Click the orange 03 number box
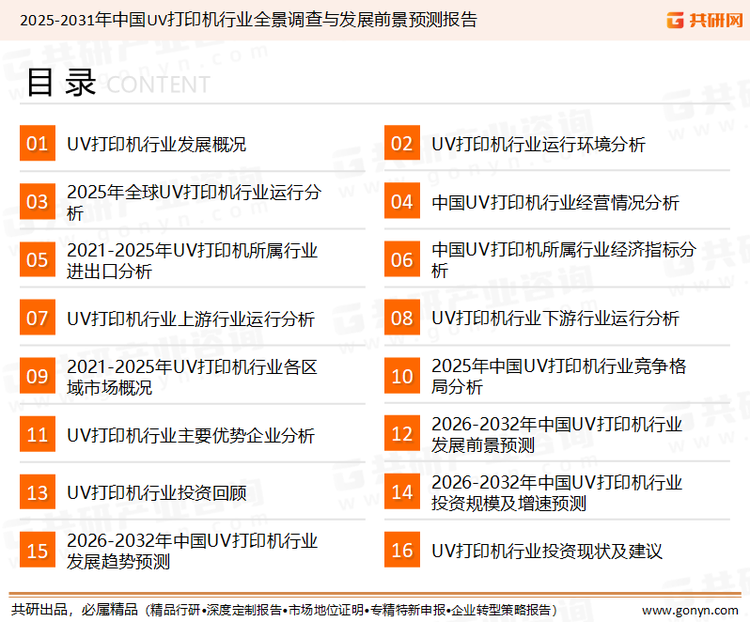The height and width of the screenshot is (622, 750). tap(37, 201)
